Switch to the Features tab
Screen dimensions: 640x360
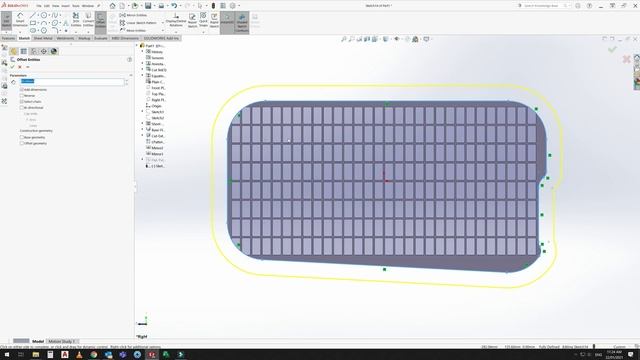[8, 38]
